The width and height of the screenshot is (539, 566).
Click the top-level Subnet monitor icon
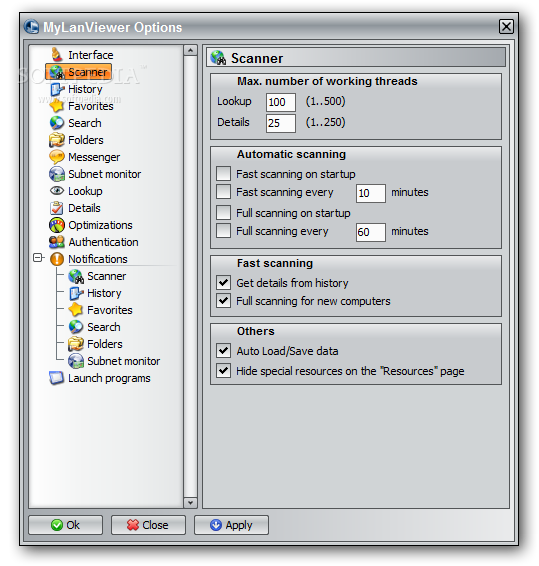(57, 174)
